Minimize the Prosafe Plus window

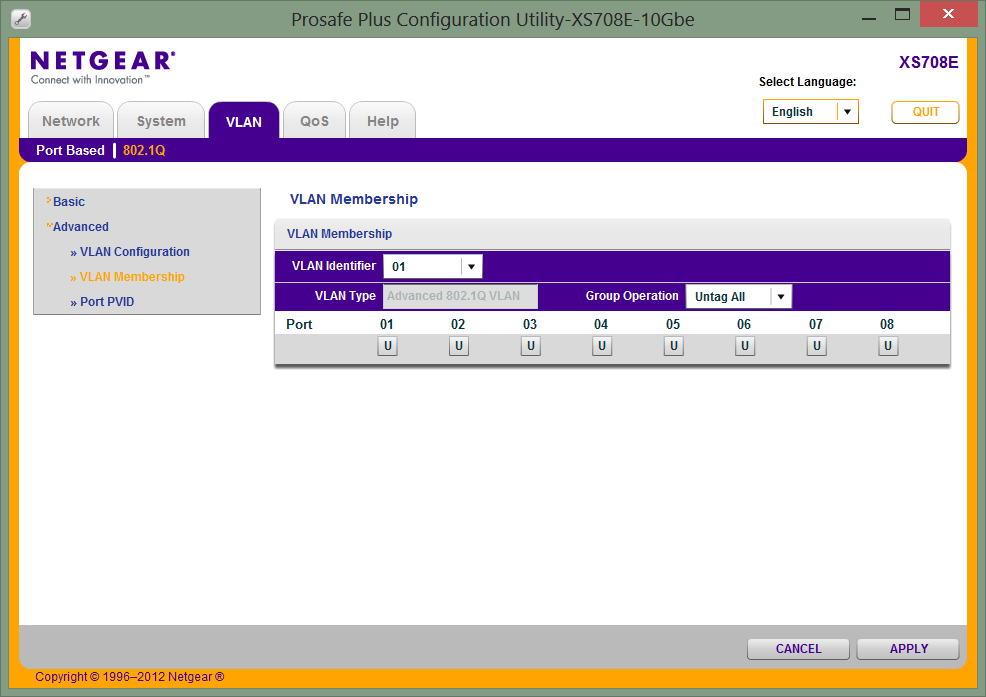[869, 16]
